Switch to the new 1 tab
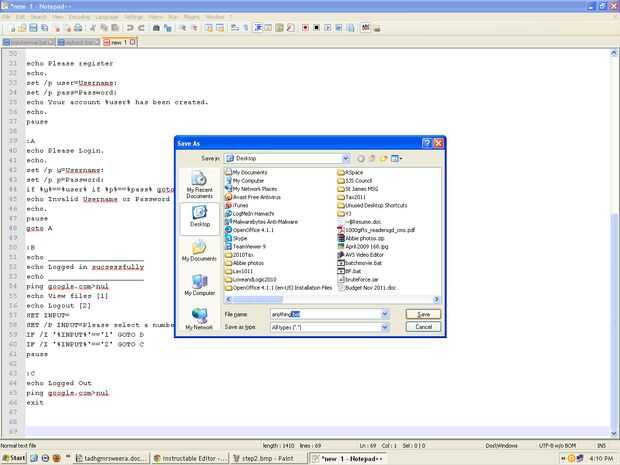The width and height of the screenshot is (620, 465). click(x=118, y=42)
